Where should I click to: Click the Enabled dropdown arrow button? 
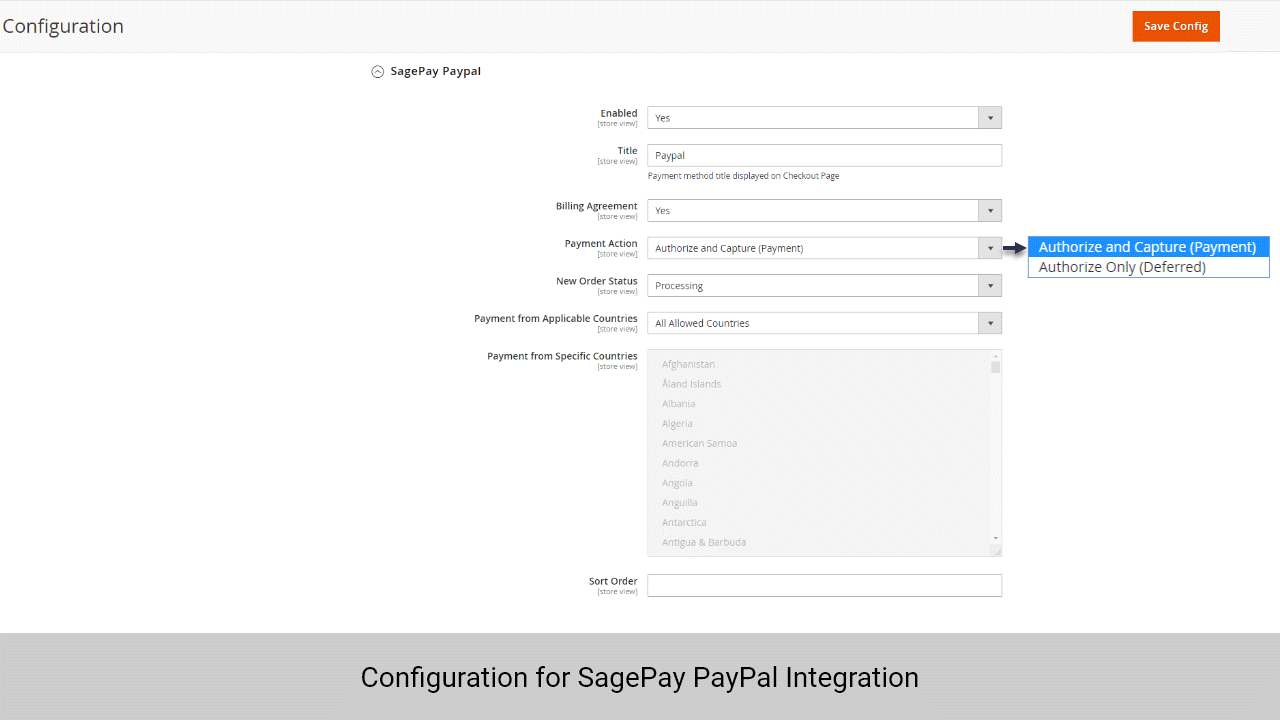990,118
